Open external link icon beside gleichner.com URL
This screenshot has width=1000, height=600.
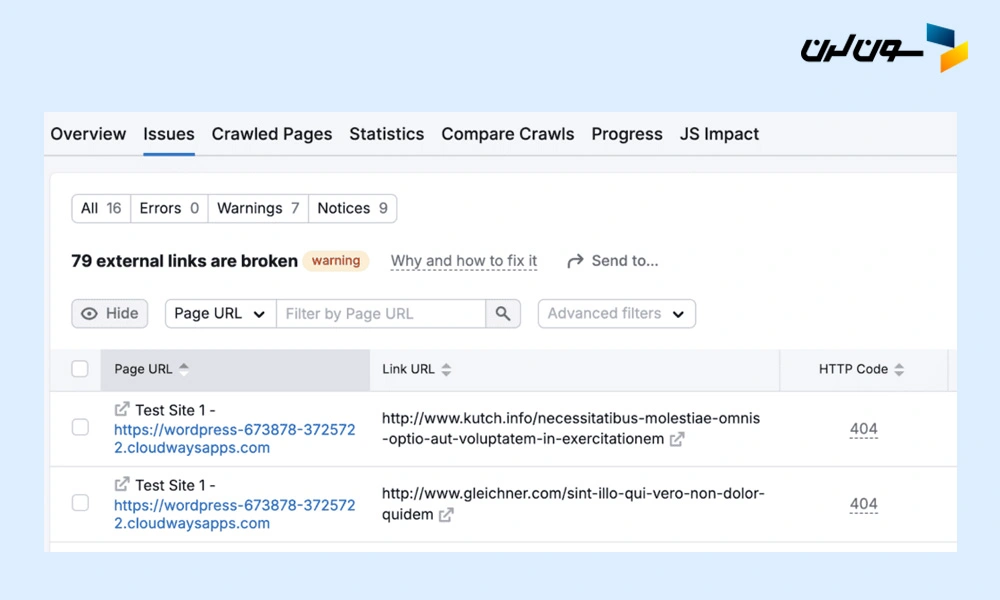446,515
